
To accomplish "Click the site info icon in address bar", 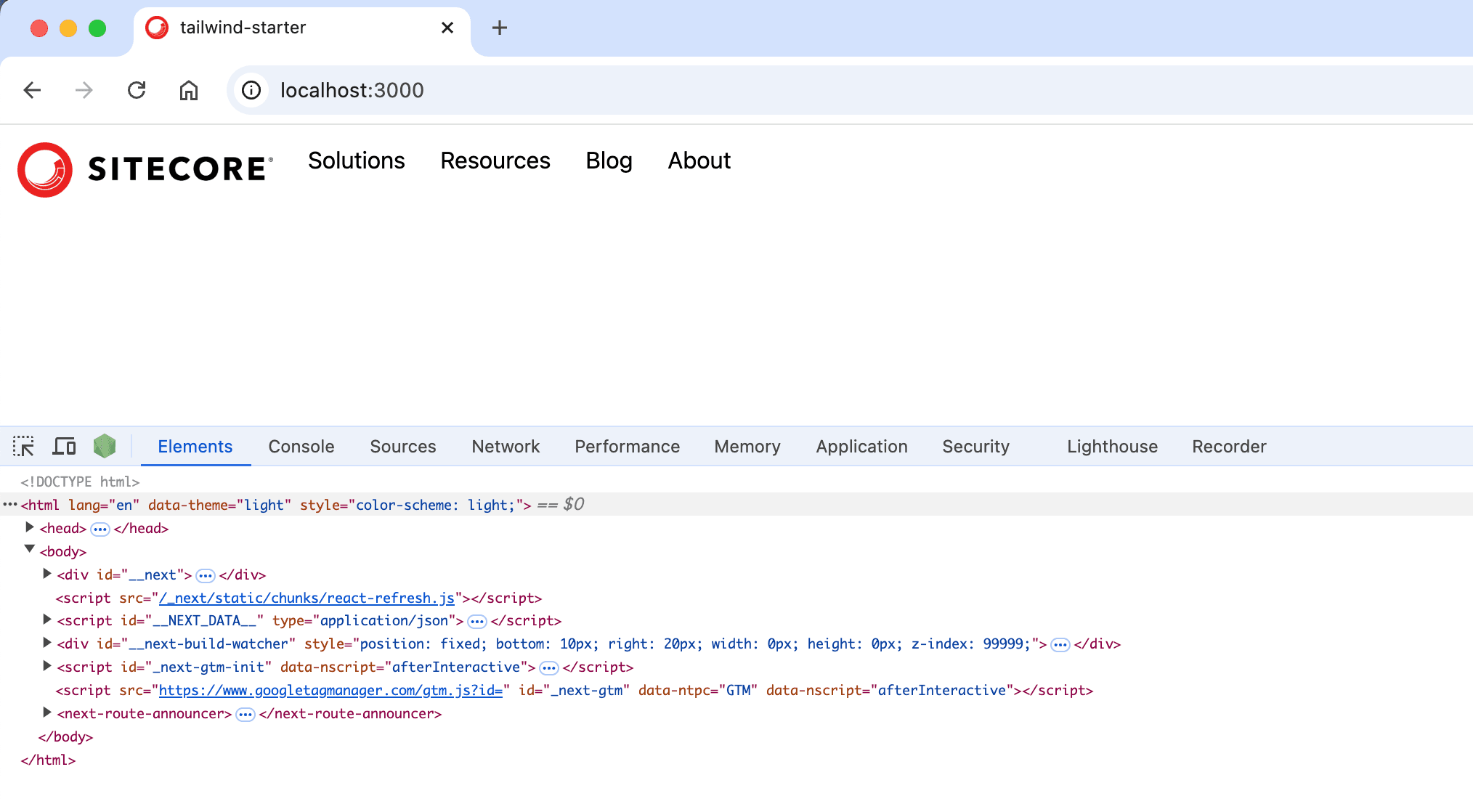I will tap(251, 90).
